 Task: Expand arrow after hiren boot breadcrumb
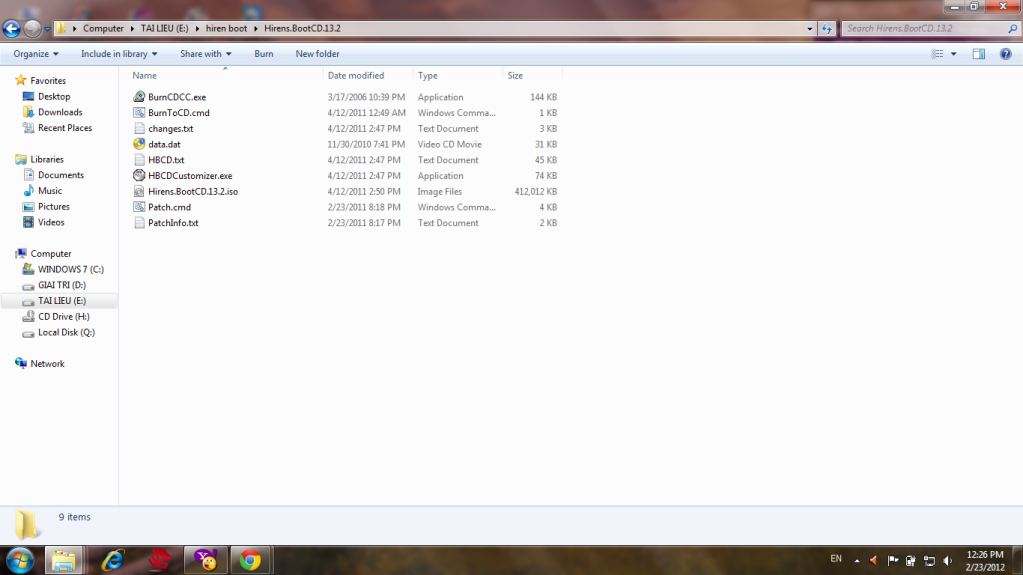tap(256, 29)
